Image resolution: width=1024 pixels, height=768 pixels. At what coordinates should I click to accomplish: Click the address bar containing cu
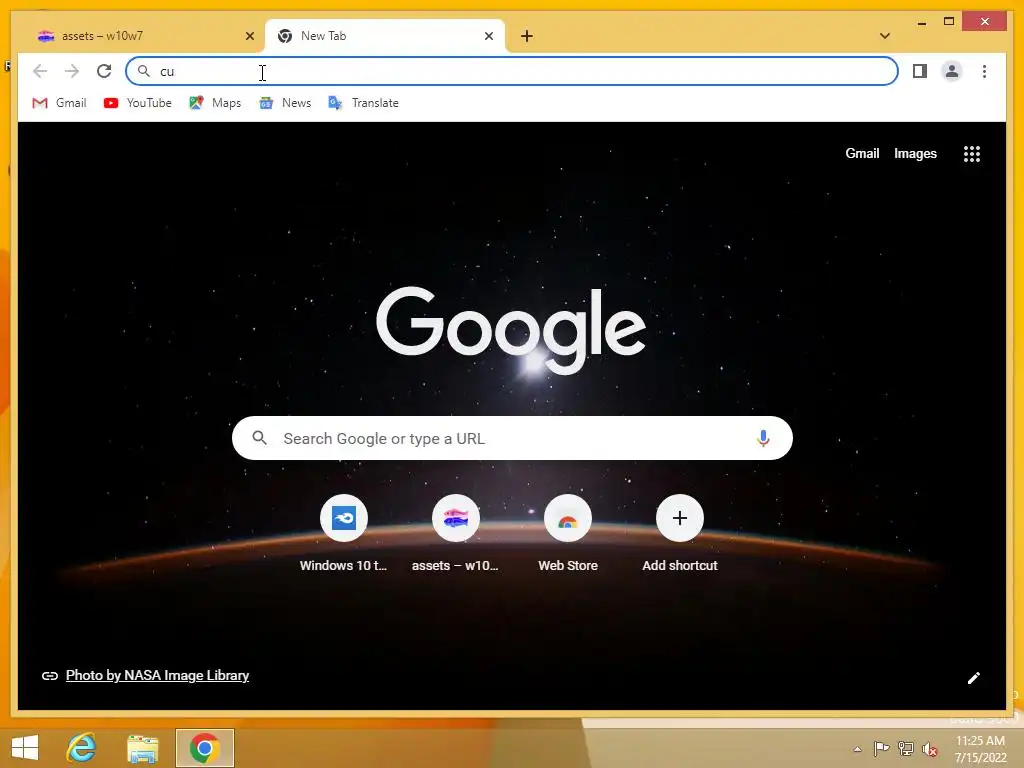(512, 71)
